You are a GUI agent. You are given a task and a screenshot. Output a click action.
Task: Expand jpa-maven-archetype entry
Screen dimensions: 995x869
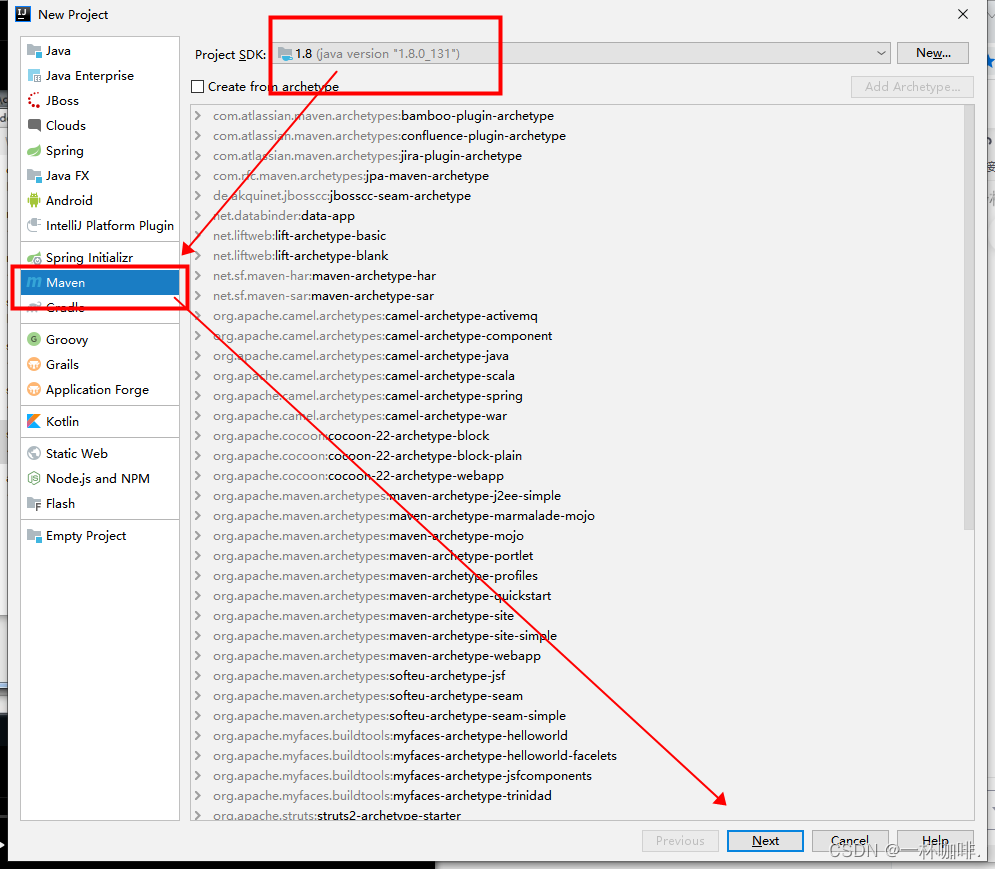coord(198,175)
